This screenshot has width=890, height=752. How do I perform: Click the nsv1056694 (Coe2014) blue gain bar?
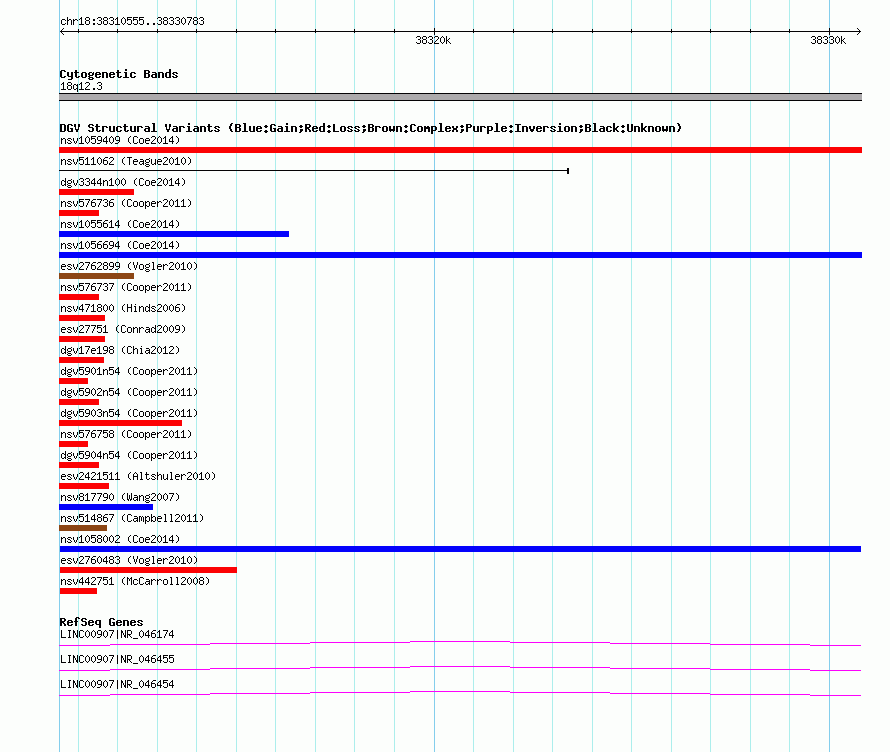pos(460,255)
